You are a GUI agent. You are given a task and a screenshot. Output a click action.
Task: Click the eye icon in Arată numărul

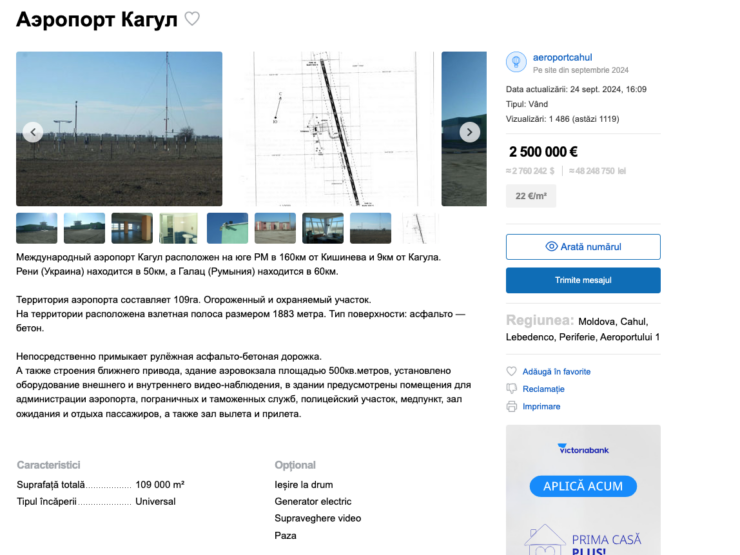coord(551,246)
